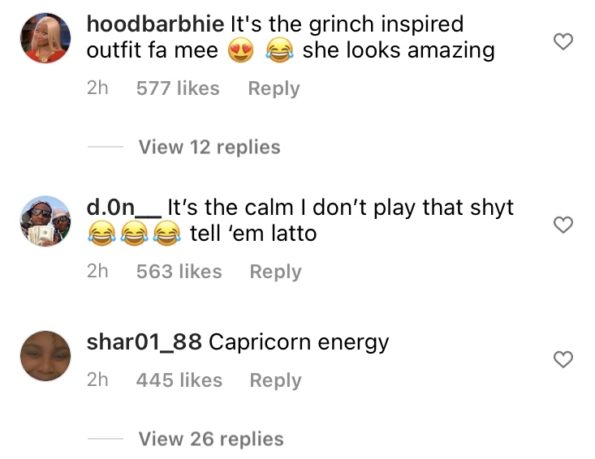Reply to shar01_88's comment

275,380
